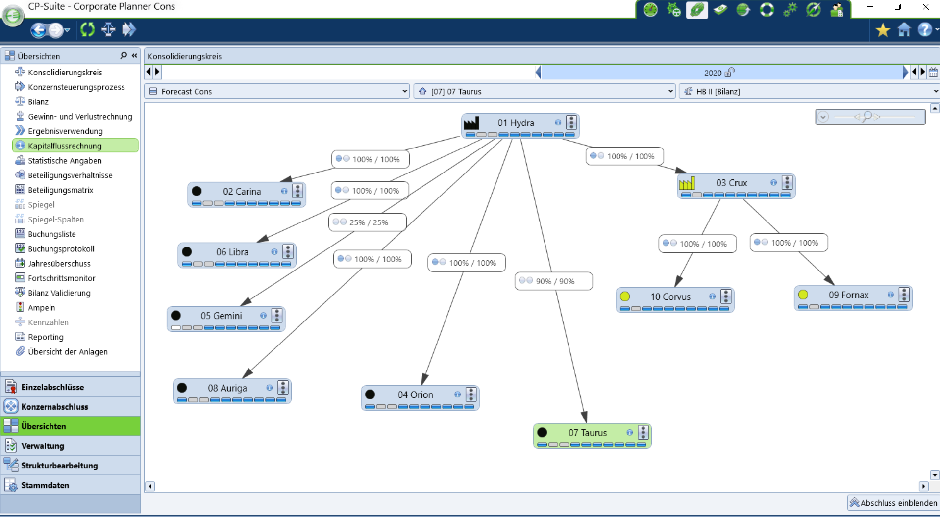The width and height of the screenshot is (940, 517).
Task: Open dropdown arrow next to back button
Action: pyautogui.click(x=67, y=31)
